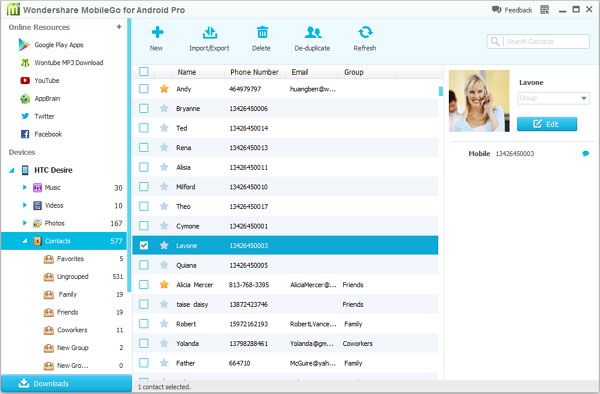Click Lavone's contact photo

[x=479, y=101]
